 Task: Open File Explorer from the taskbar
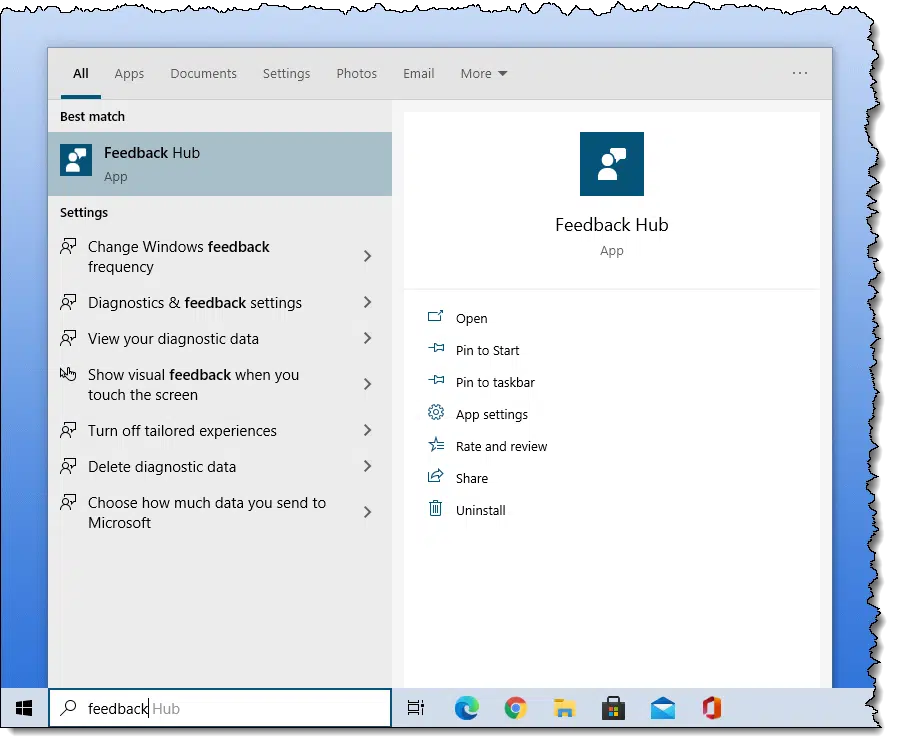[564, 709]
